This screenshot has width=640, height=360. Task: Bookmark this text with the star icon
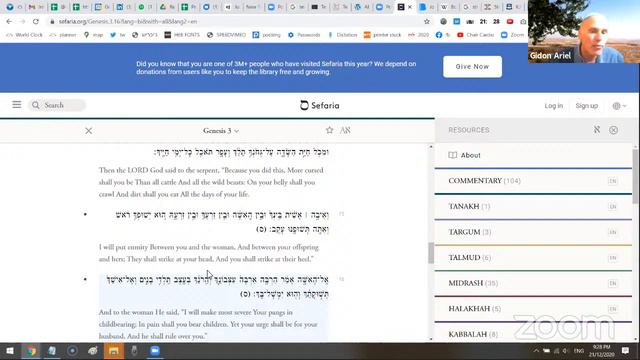click(x=329, y=130)
